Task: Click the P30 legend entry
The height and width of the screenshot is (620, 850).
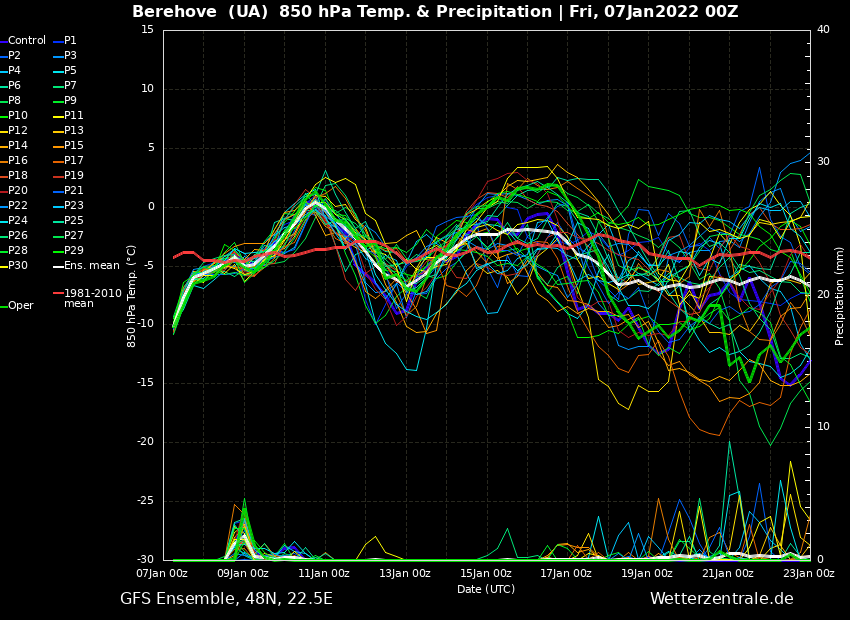Action: tap(18, 266)
